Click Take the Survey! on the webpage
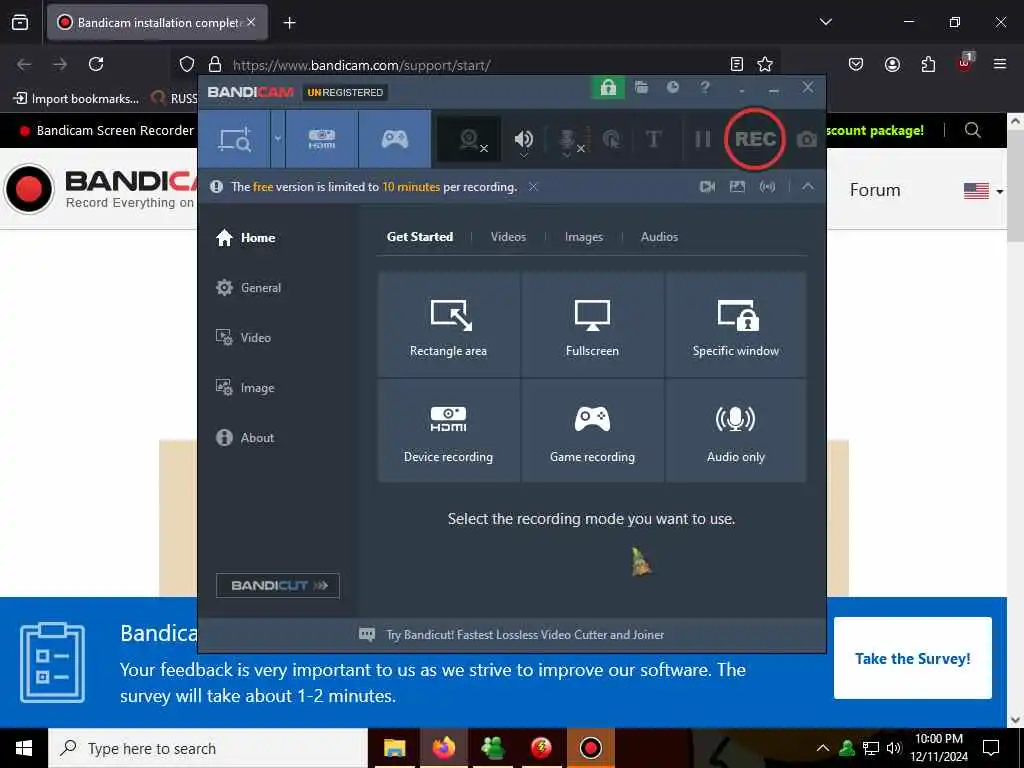 (912, 658)
